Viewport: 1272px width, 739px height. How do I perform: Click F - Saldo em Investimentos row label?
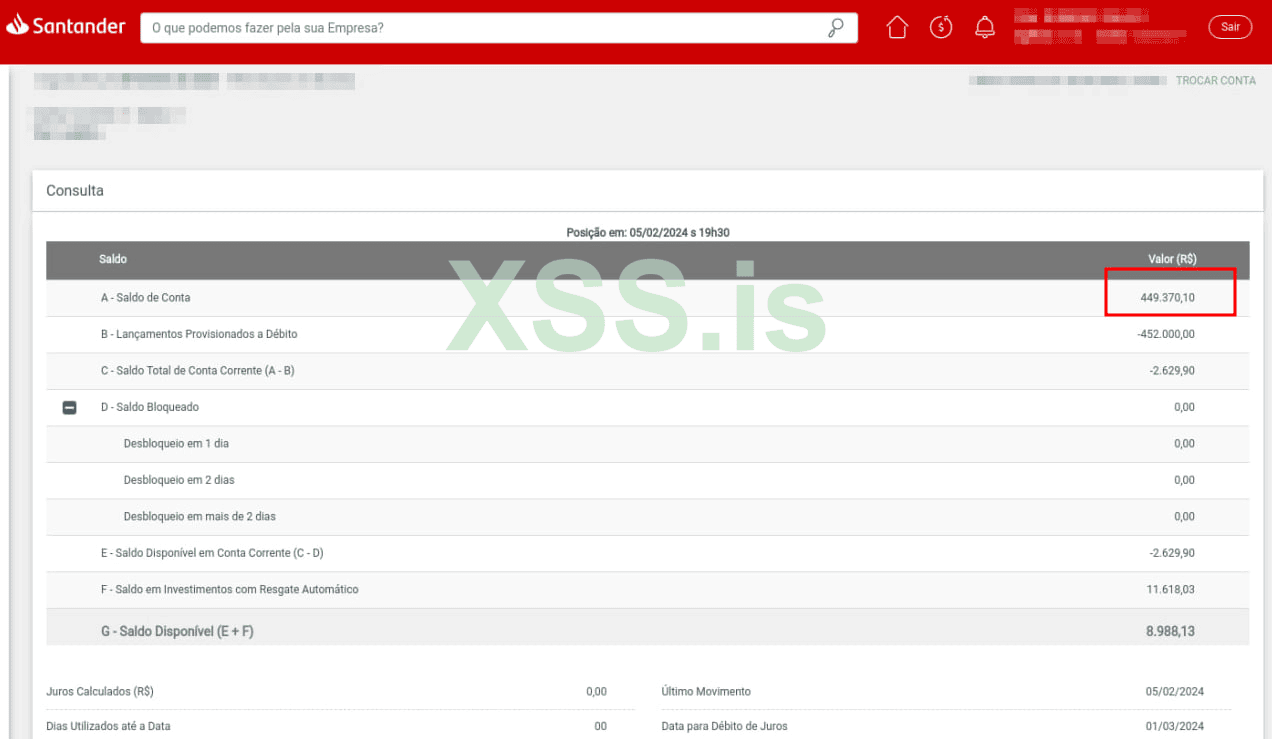tap(229, 590)
